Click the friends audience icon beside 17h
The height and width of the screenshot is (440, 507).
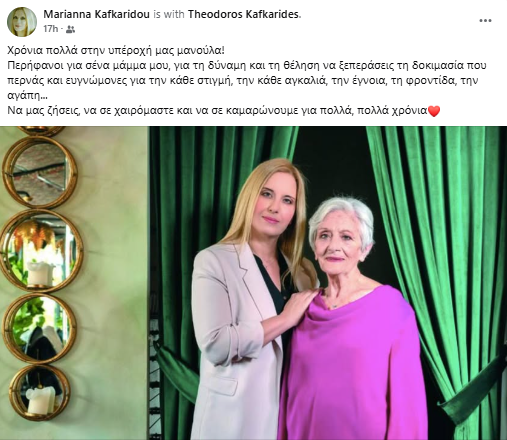[x=70, y=29]
